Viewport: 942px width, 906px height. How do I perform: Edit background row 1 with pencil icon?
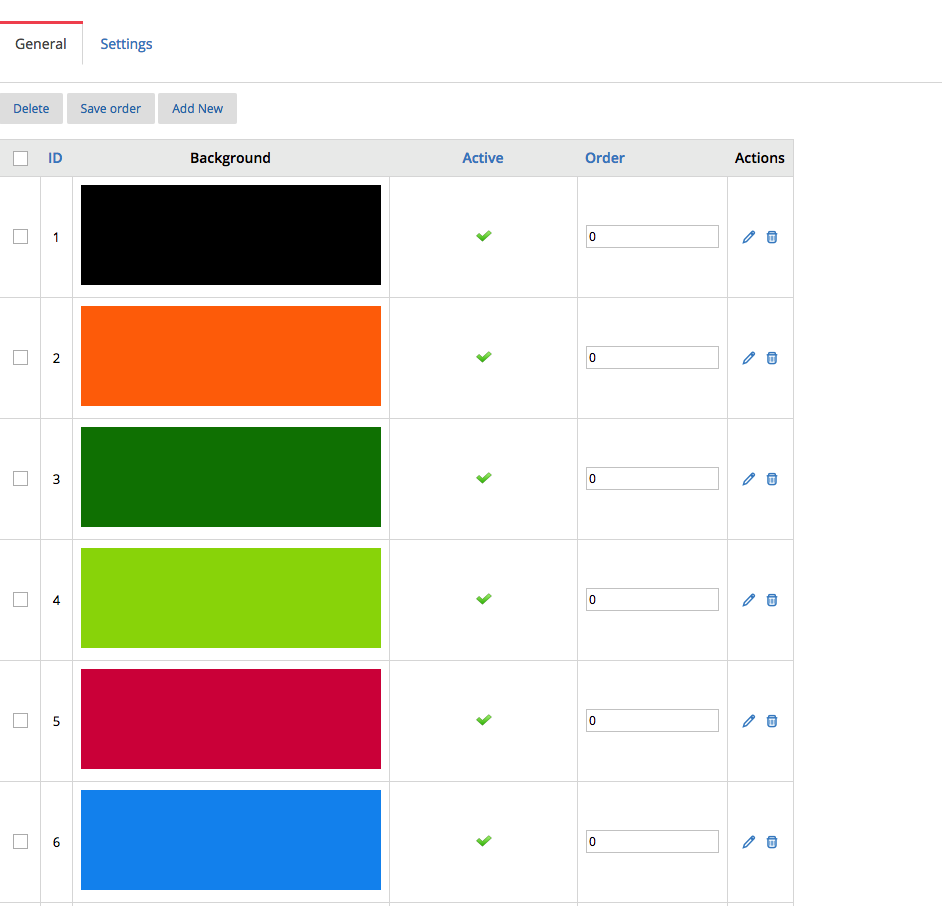click(x=749, y=237)
